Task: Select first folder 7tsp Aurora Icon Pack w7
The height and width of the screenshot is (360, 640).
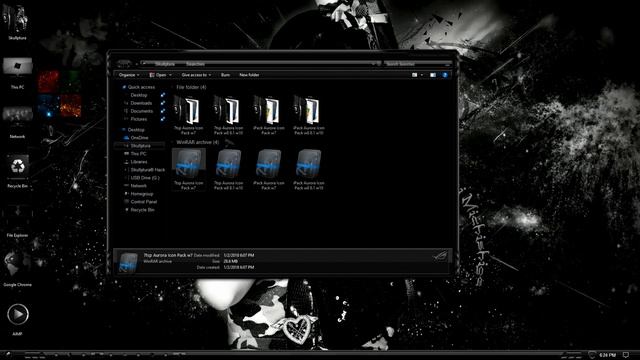Action: pos(188,114)
